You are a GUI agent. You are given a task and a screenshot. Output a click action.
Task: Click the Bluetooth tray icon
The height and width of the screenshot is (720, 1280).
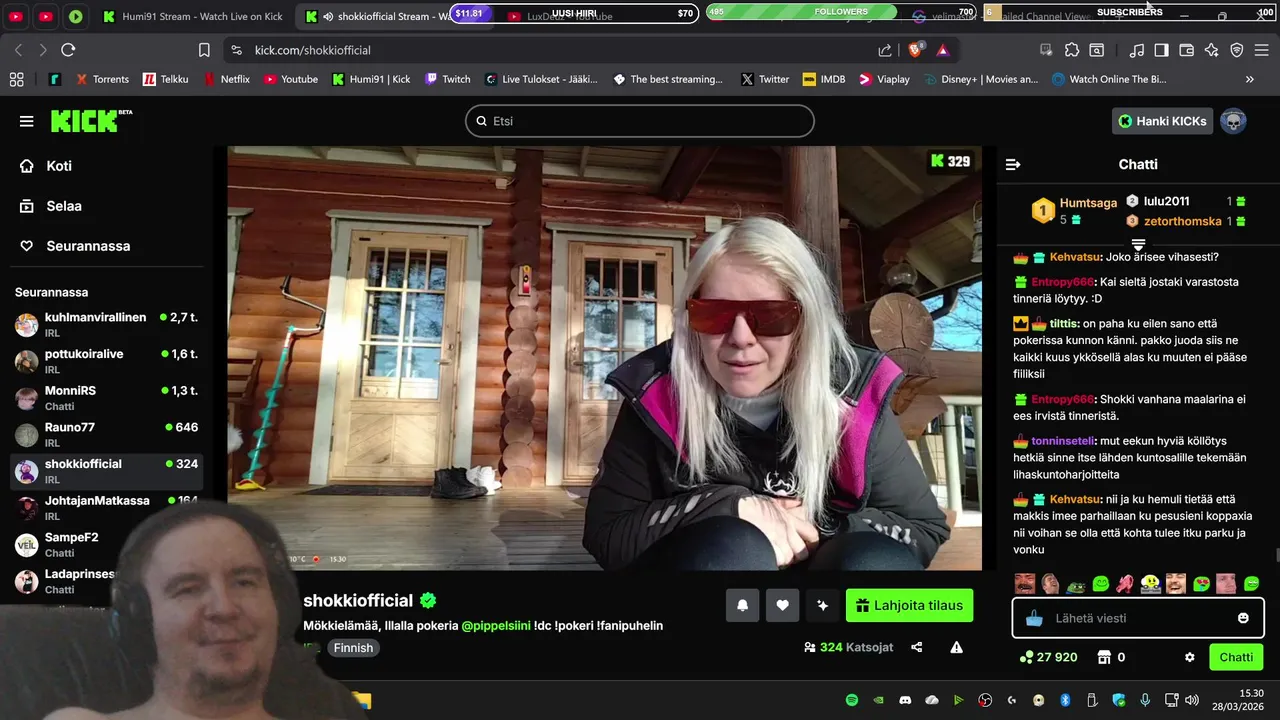point(1065,700)
